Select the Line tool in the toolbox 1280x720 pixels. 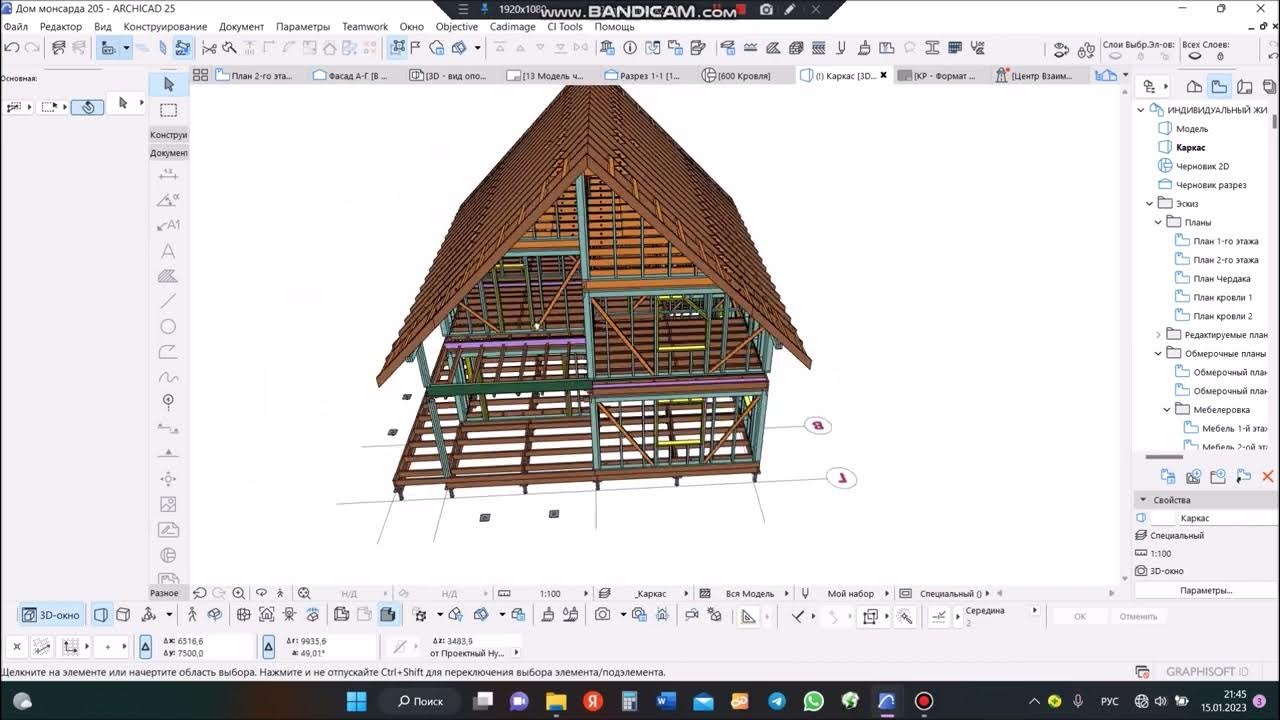tap(168, 301)
